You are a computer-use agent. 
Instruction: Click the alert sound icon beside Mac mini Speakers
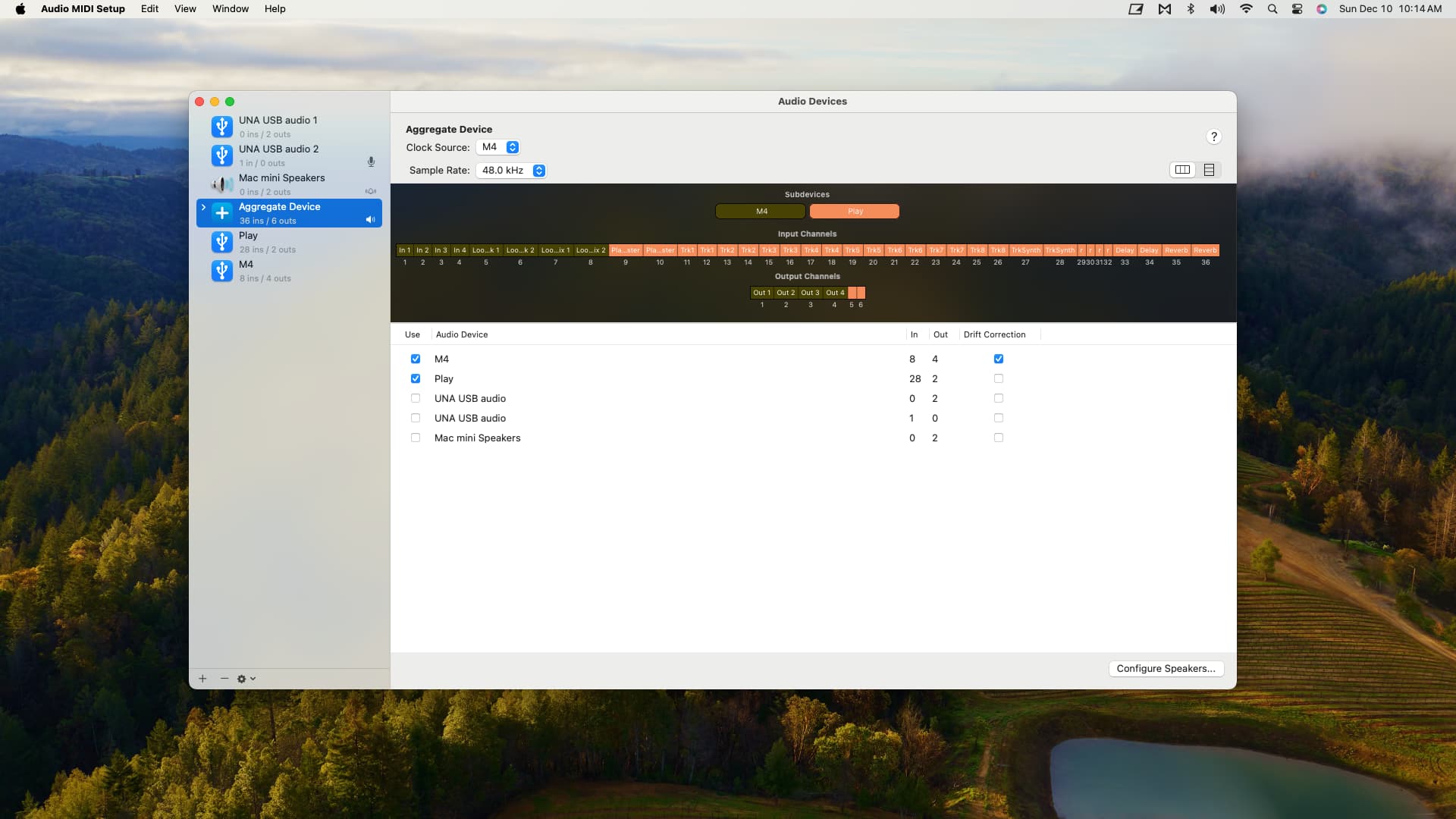pyautogui.click(x=371, y=191)
